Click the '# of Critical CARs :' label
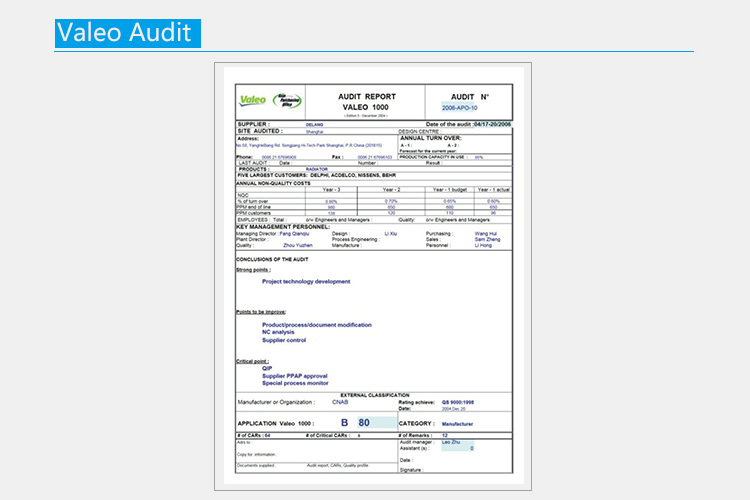The width and height of the screenshot is (750, 500). click(328, 435)
